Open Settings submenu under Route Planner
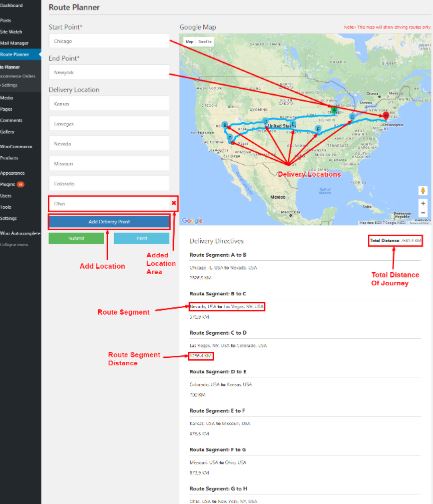This screenshot has width=433, height=504. 9,85
